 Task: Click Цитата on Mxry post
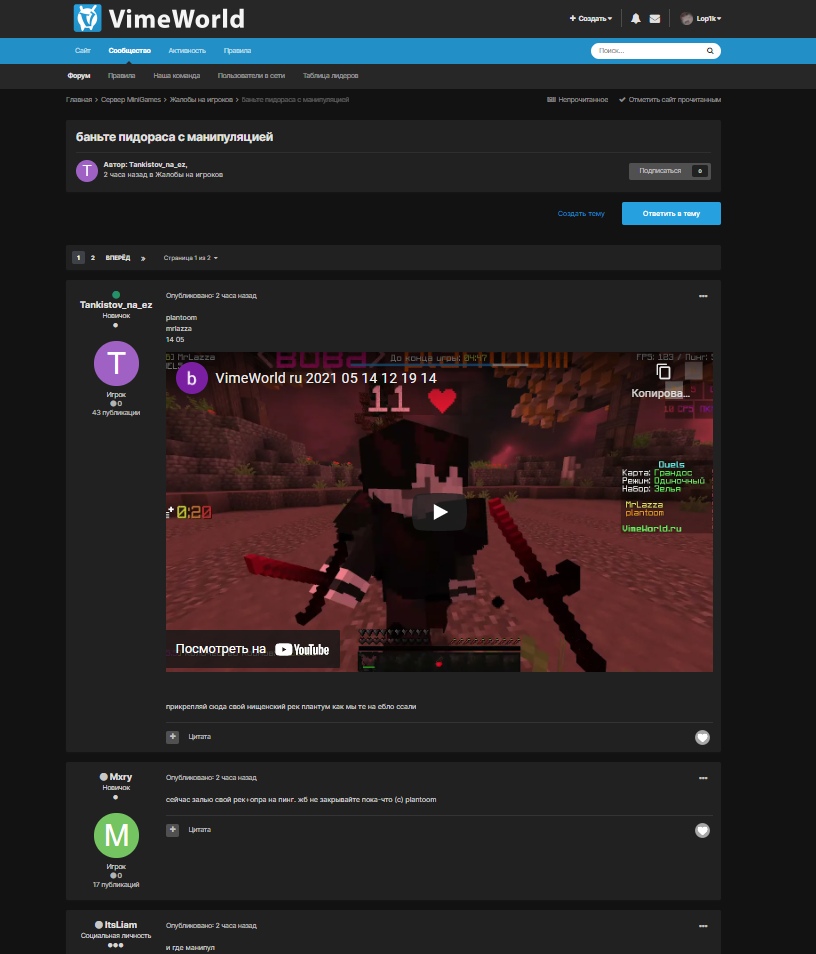click(x=200, y=830)
